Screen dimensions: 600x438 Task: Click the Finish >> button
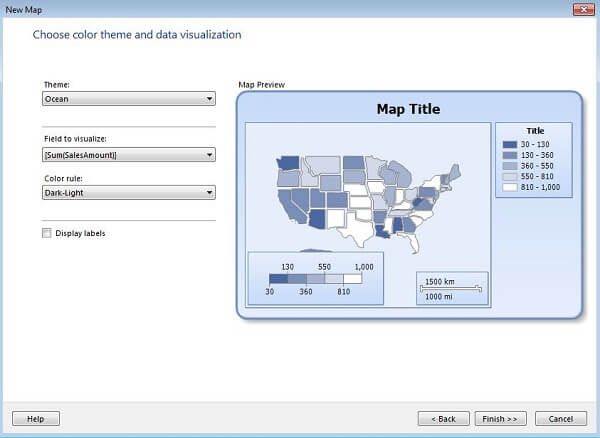tap(501, 418)
